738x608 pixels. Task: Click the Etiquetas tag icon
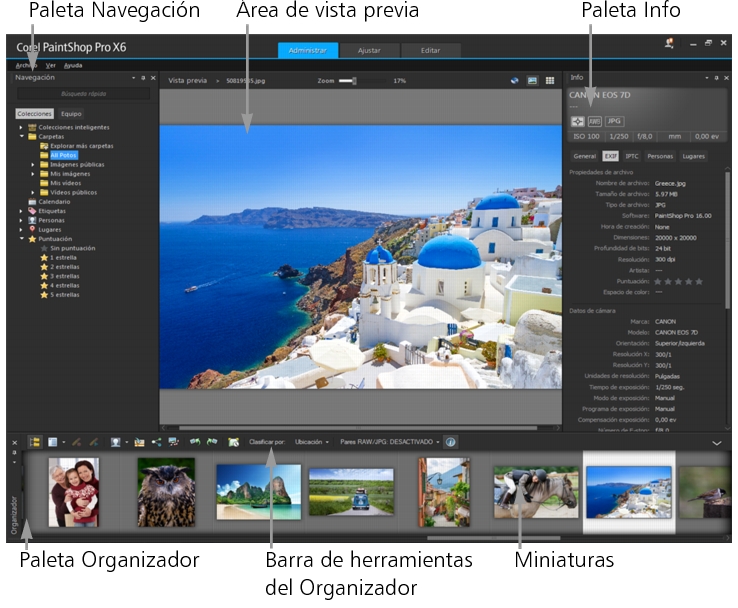[x=32, y=211]
